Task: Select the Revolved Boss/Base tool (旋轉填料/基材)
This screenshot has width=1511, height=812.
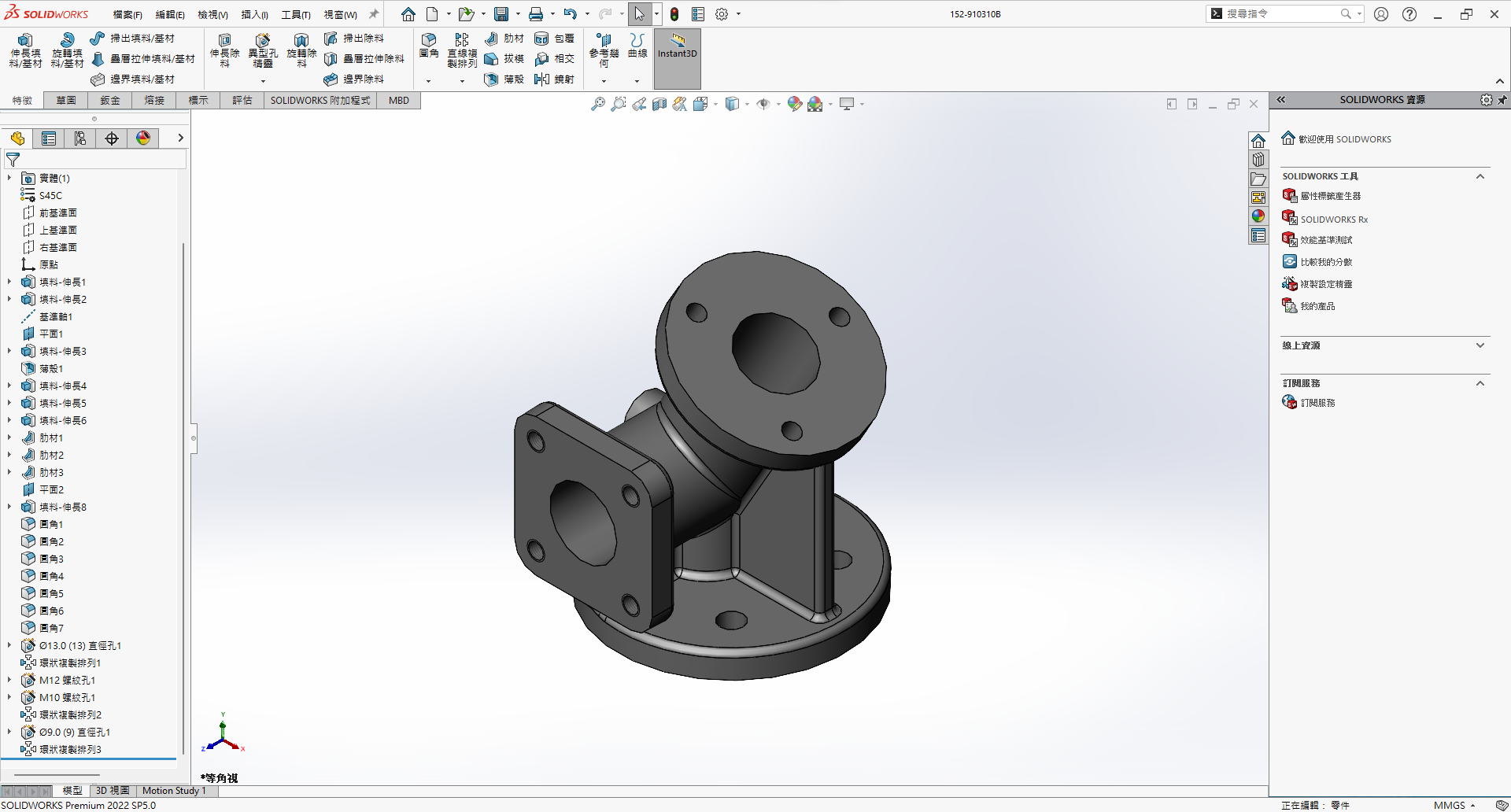Action: (67, 50)
